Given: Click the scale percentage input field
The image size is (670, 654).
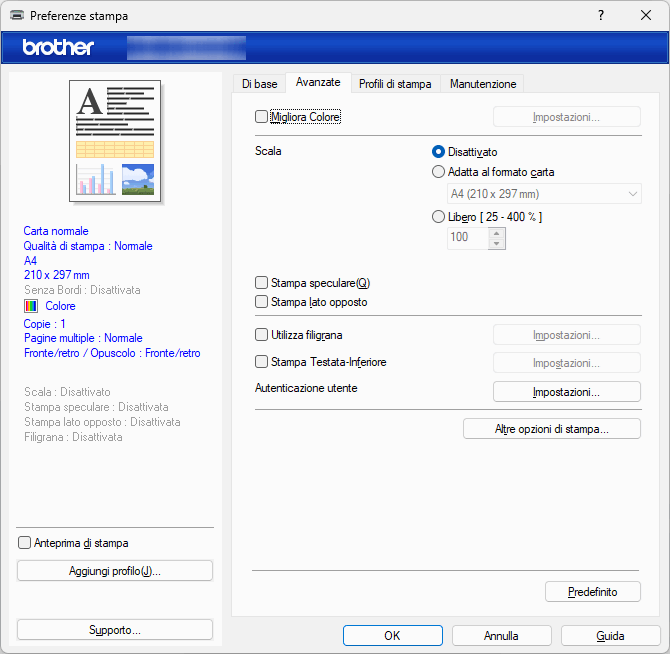Looking at the screenshot, I should click(x=466, y=237).
